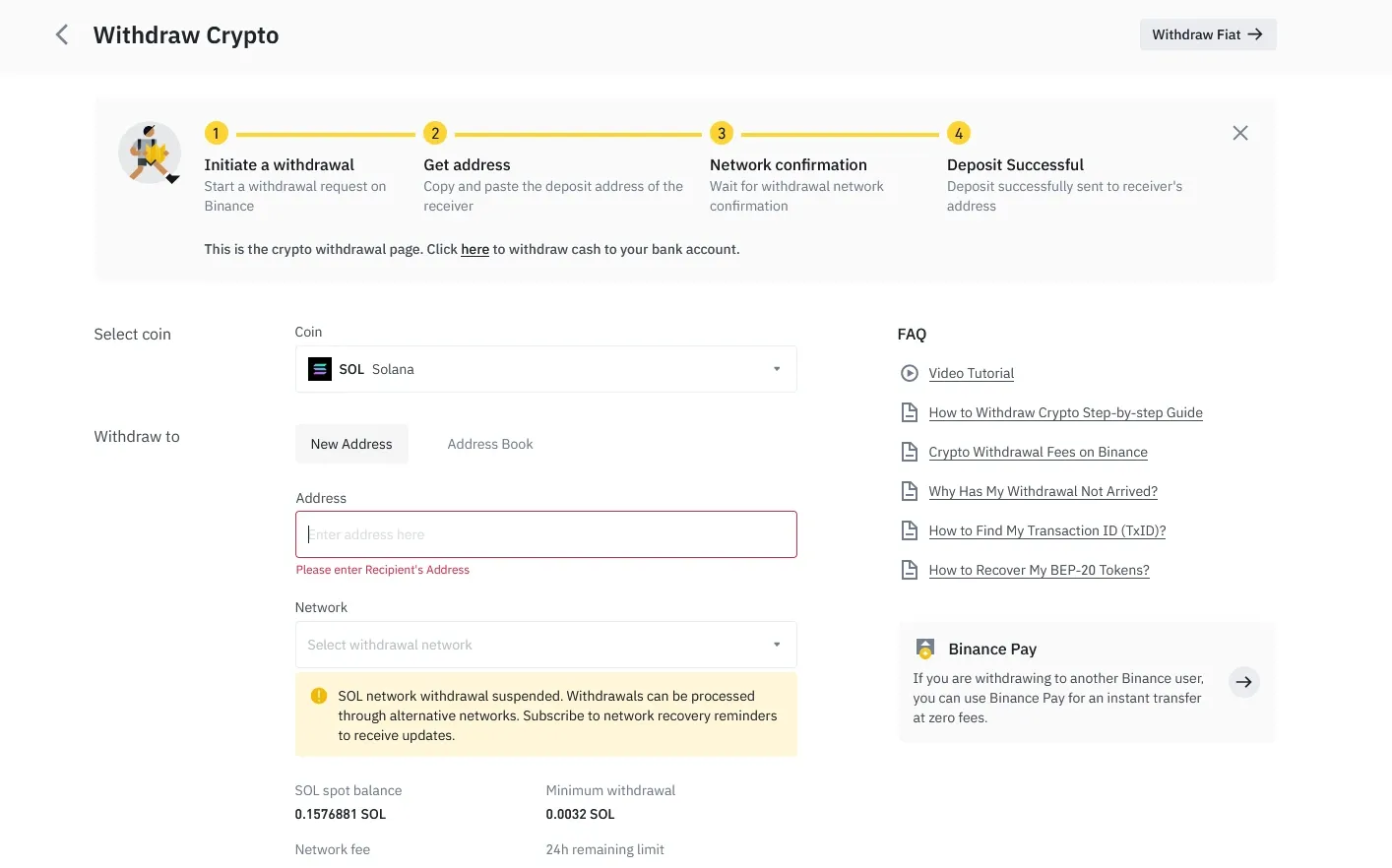Viewport: 1392px width, 868px height.
Task: Click the Binance Pay logo icon
Action: coord(924,649)
